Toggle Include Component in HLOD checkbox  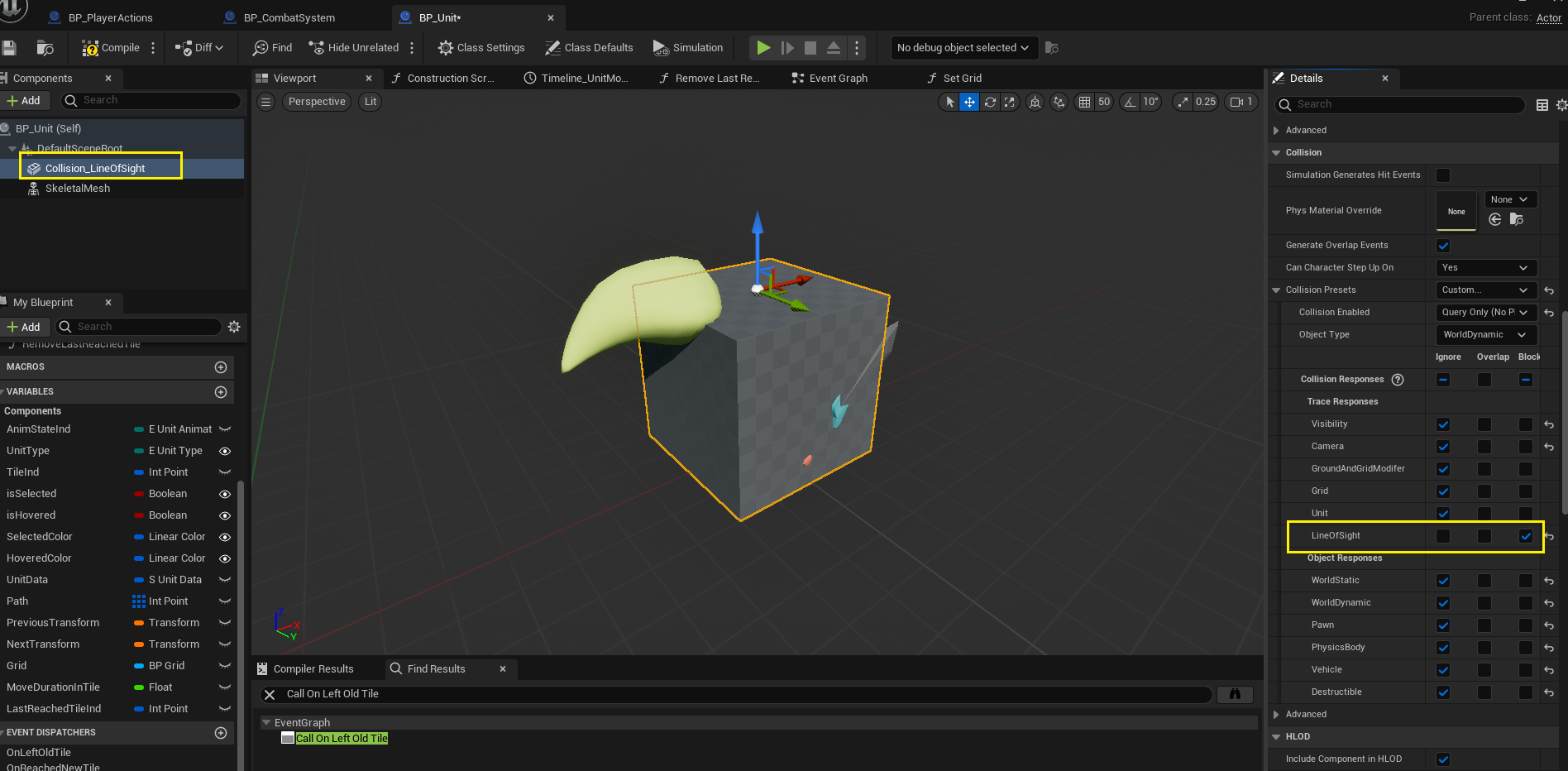pos(1443,759)
